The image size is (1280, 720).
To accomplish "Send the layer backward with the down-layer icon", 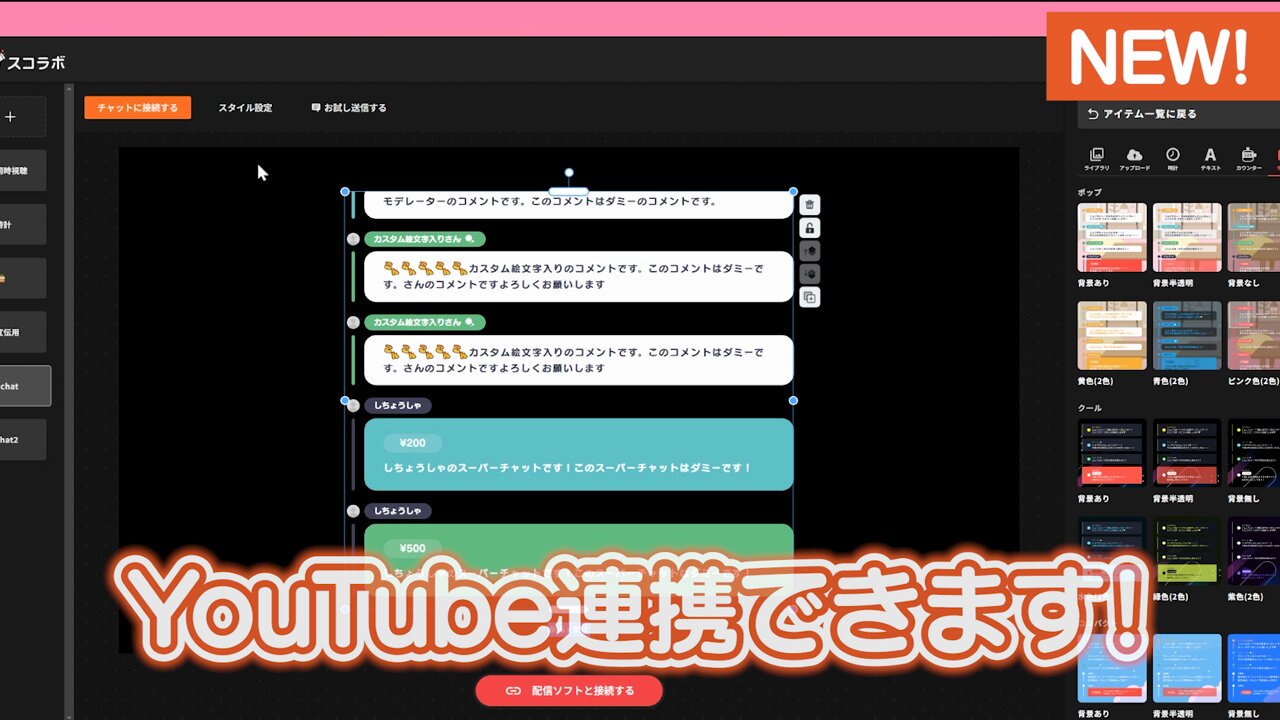I will click(810, 274).
